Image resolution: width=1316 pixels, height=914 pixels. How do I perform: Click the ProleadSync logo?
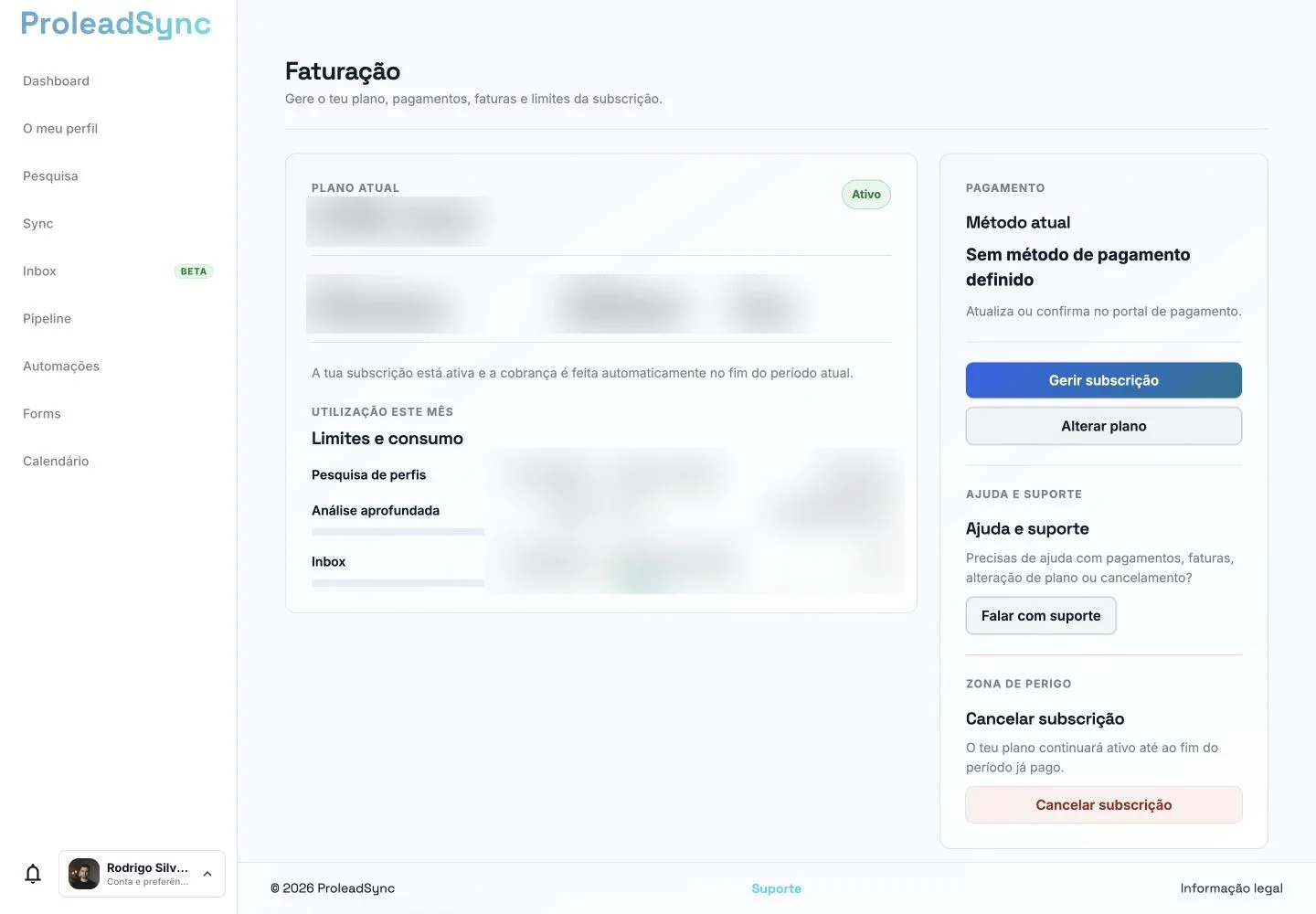coord(116,25)
